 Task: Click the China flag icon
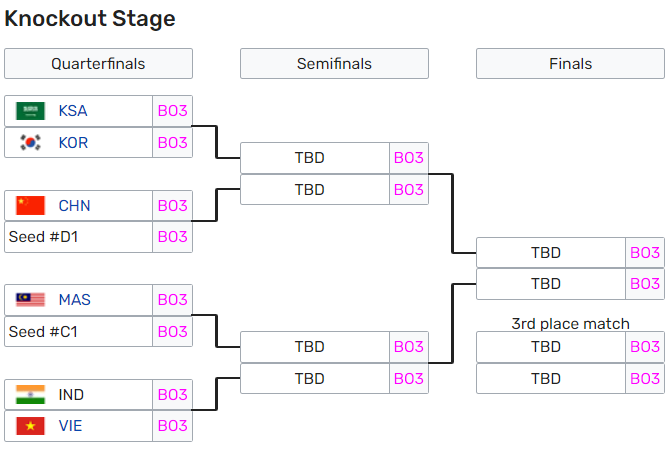coord(30,205)
